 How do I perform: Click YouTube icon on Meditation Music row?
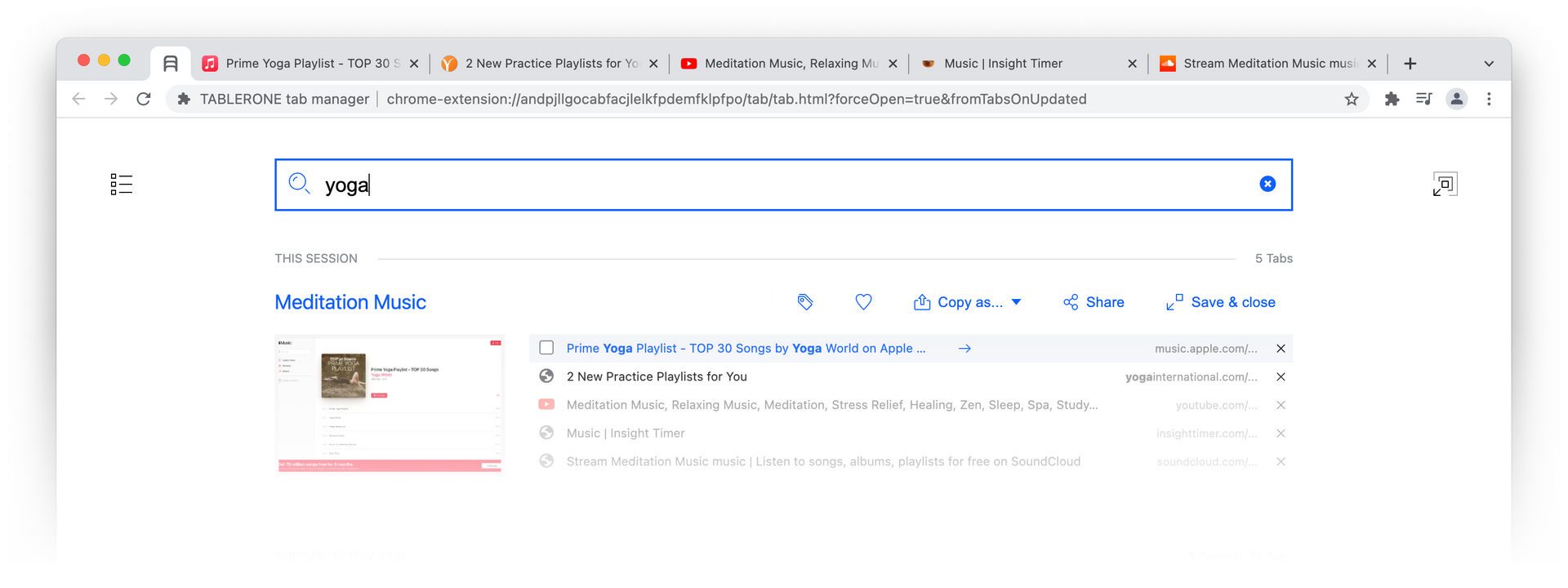click(x=546, y=404)
